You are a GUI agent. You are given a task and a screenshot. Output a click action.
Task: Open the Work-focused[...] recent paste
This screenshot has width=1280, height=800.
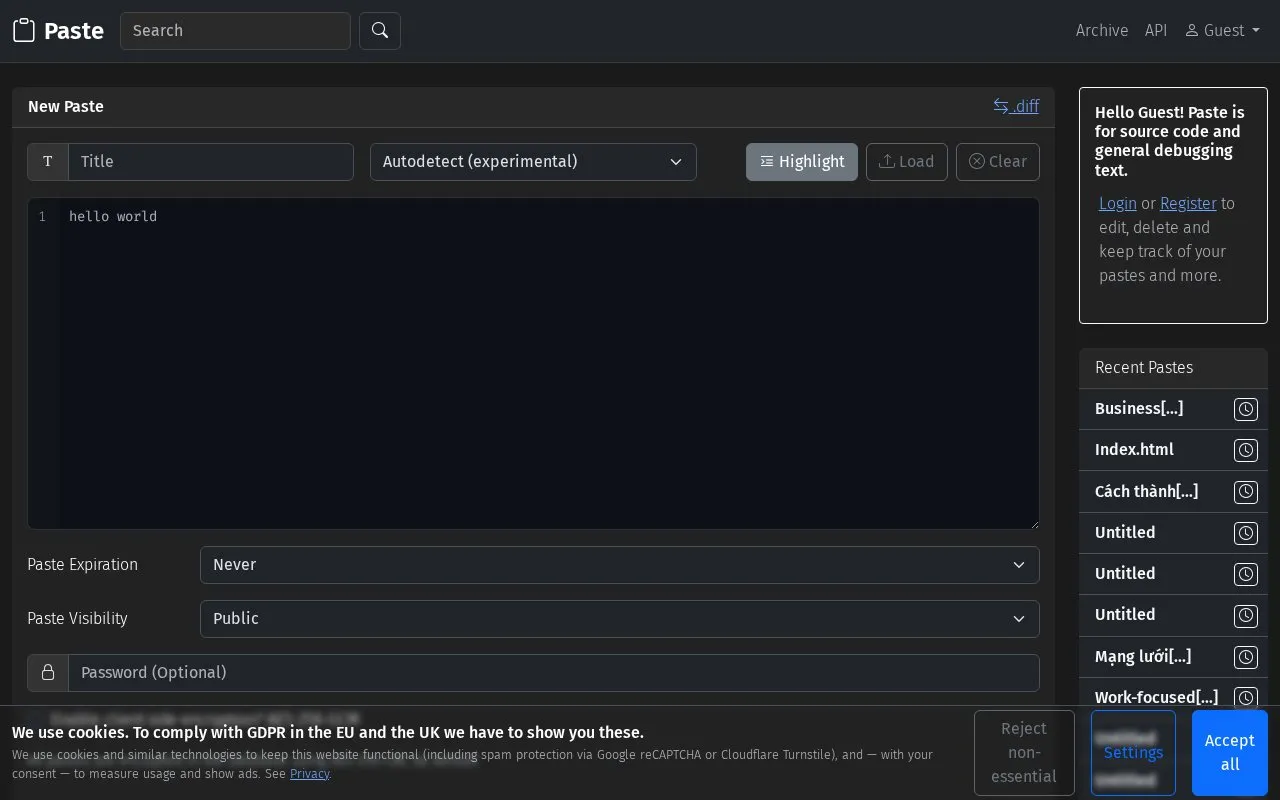point(1156,698)
